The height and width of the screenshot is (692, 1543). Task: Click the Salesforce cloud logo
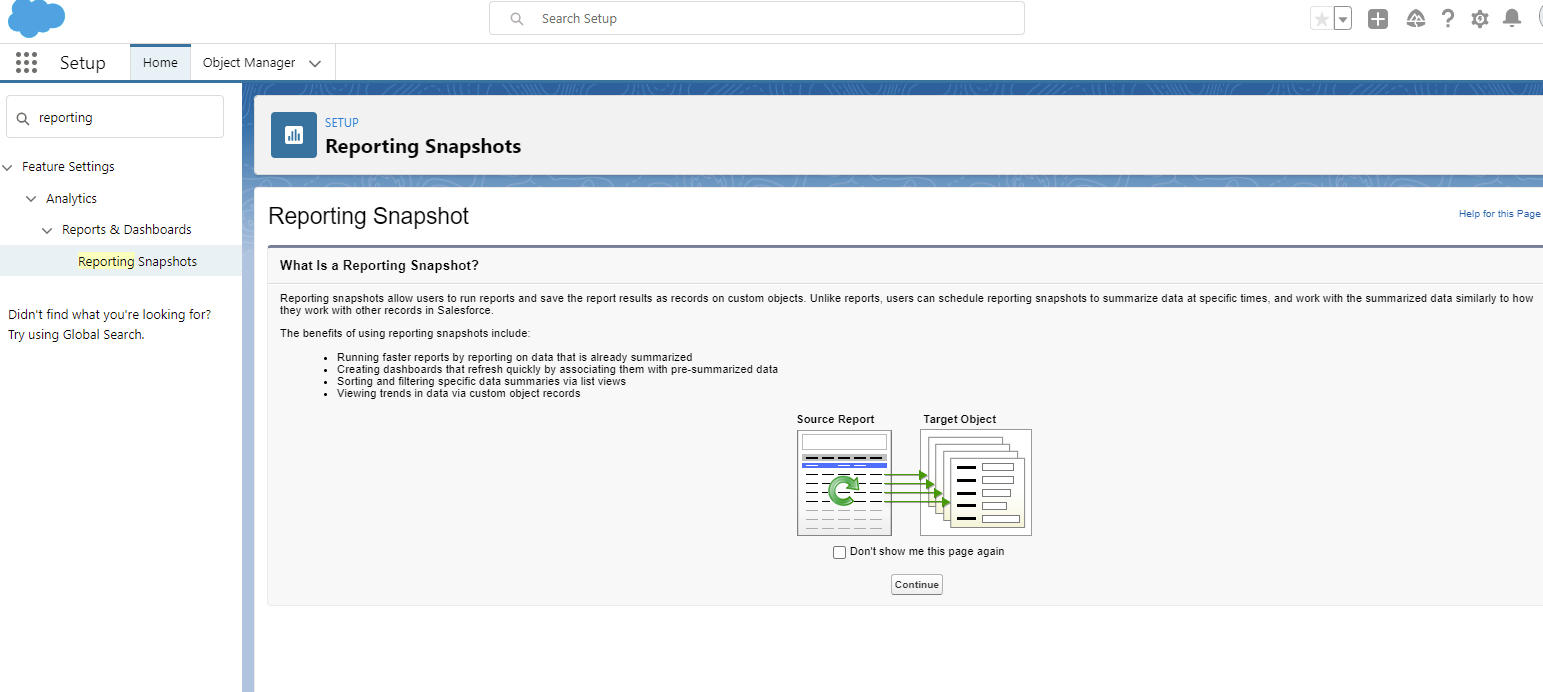tap(37, 19)
